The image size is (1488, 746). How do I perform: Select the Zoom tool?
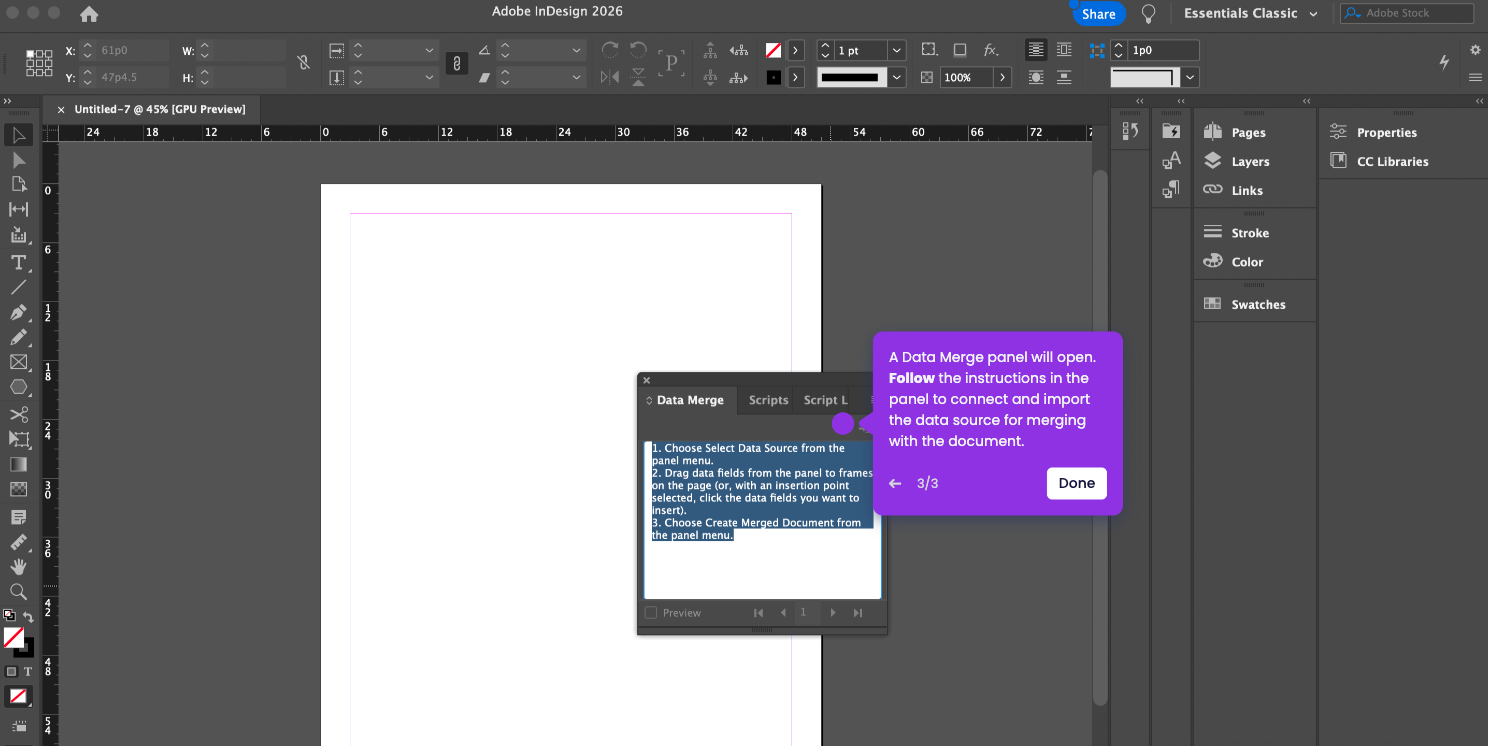19,592
